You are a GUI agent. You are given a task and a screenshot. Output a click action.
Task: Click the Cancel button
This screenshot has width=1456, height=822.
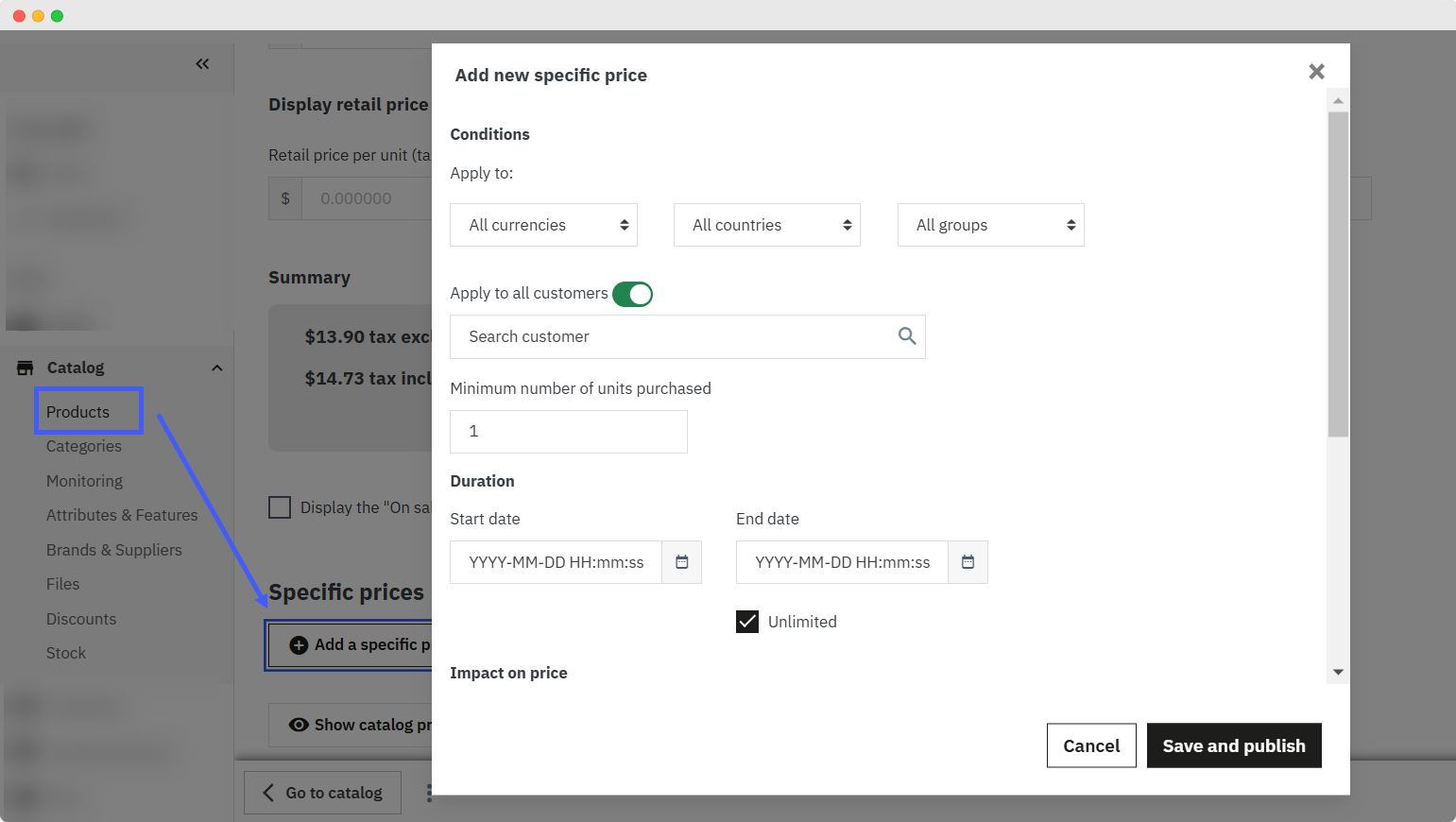click(x=1091, y=745)
